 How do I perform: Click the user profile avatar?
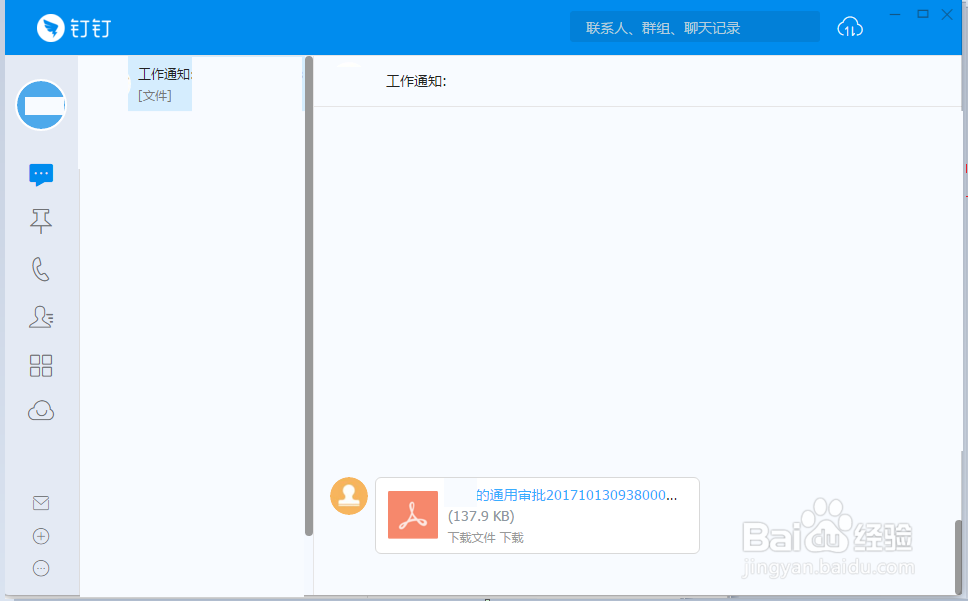click(41, 105)
